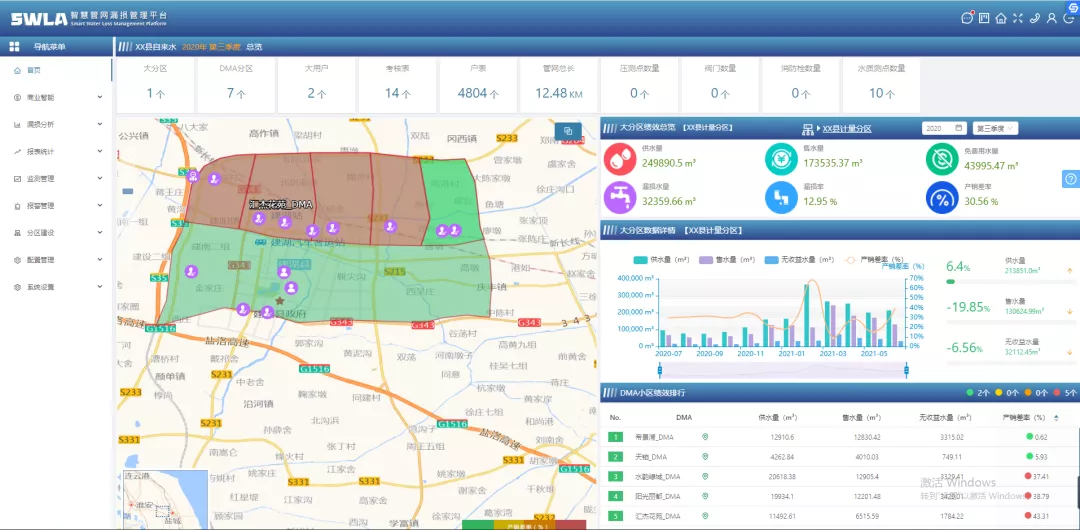The image size is (1080, 530).
Task: Open the user profile icon
Action: tap(1051, 19)
